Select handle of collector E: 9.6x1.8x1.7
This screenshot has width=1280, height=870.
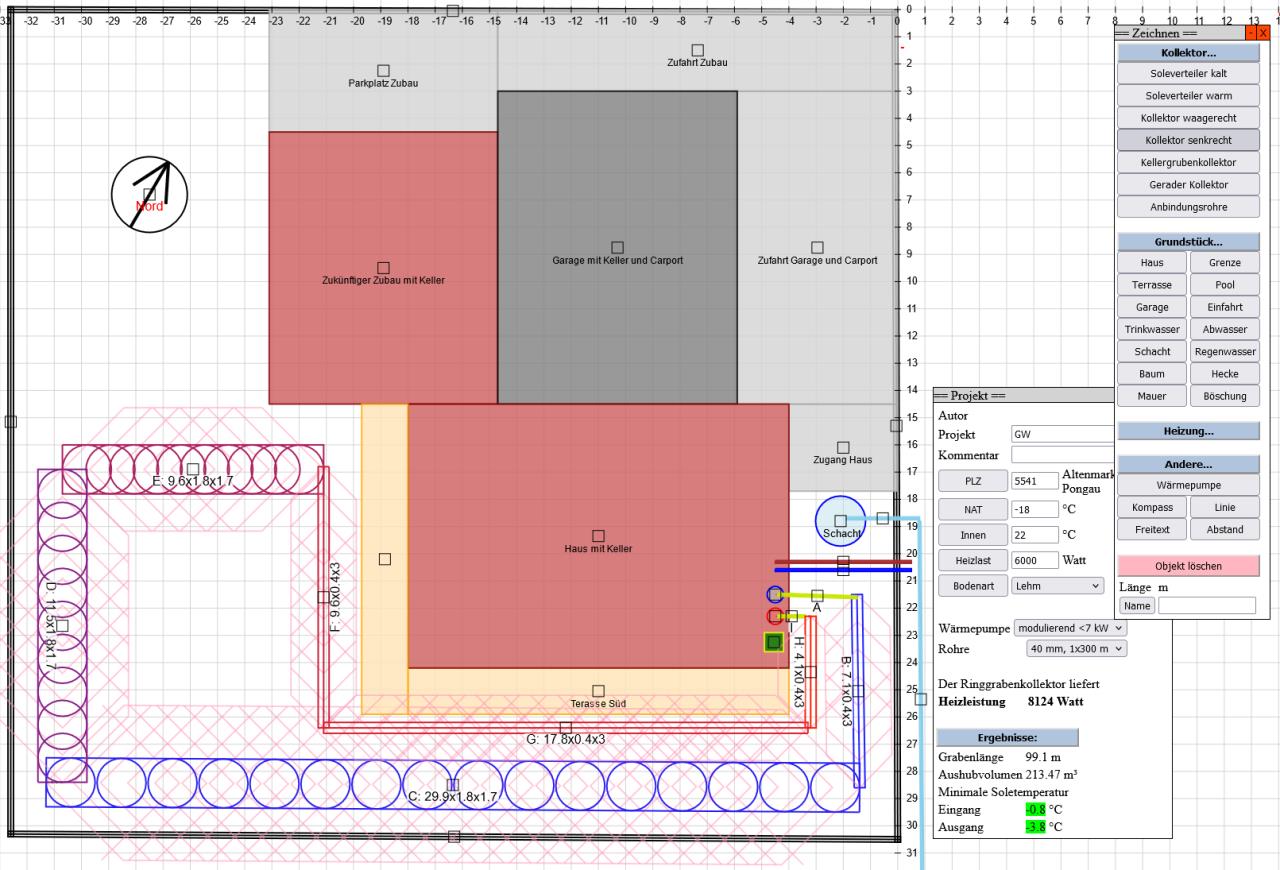coord(193,469)
